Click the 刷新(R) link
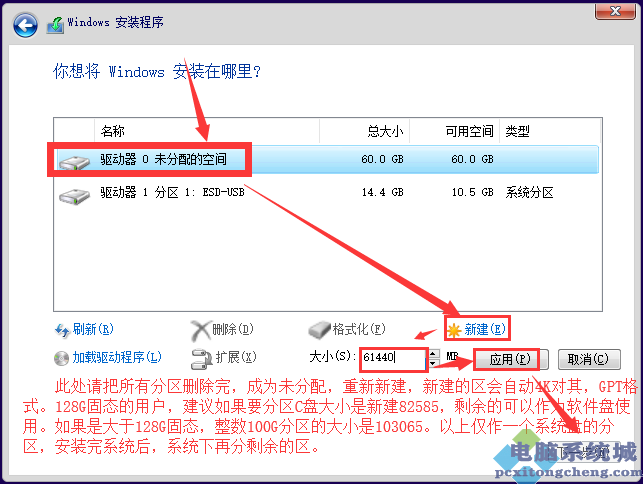The width and height of the screenshot is (643, 484). pos(93,329)
